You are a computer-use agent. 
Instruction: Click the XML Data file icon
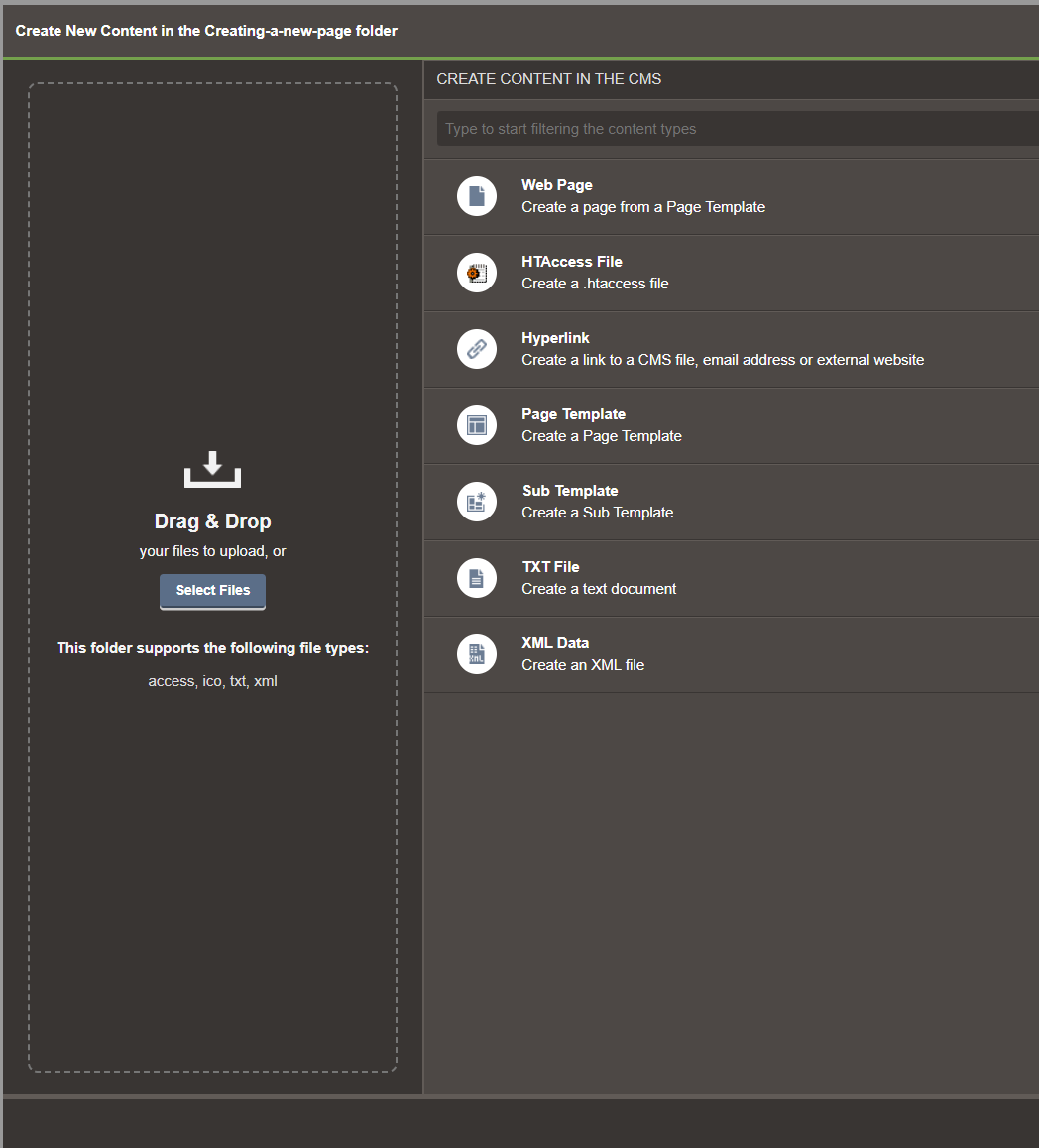tap(477, 654)
